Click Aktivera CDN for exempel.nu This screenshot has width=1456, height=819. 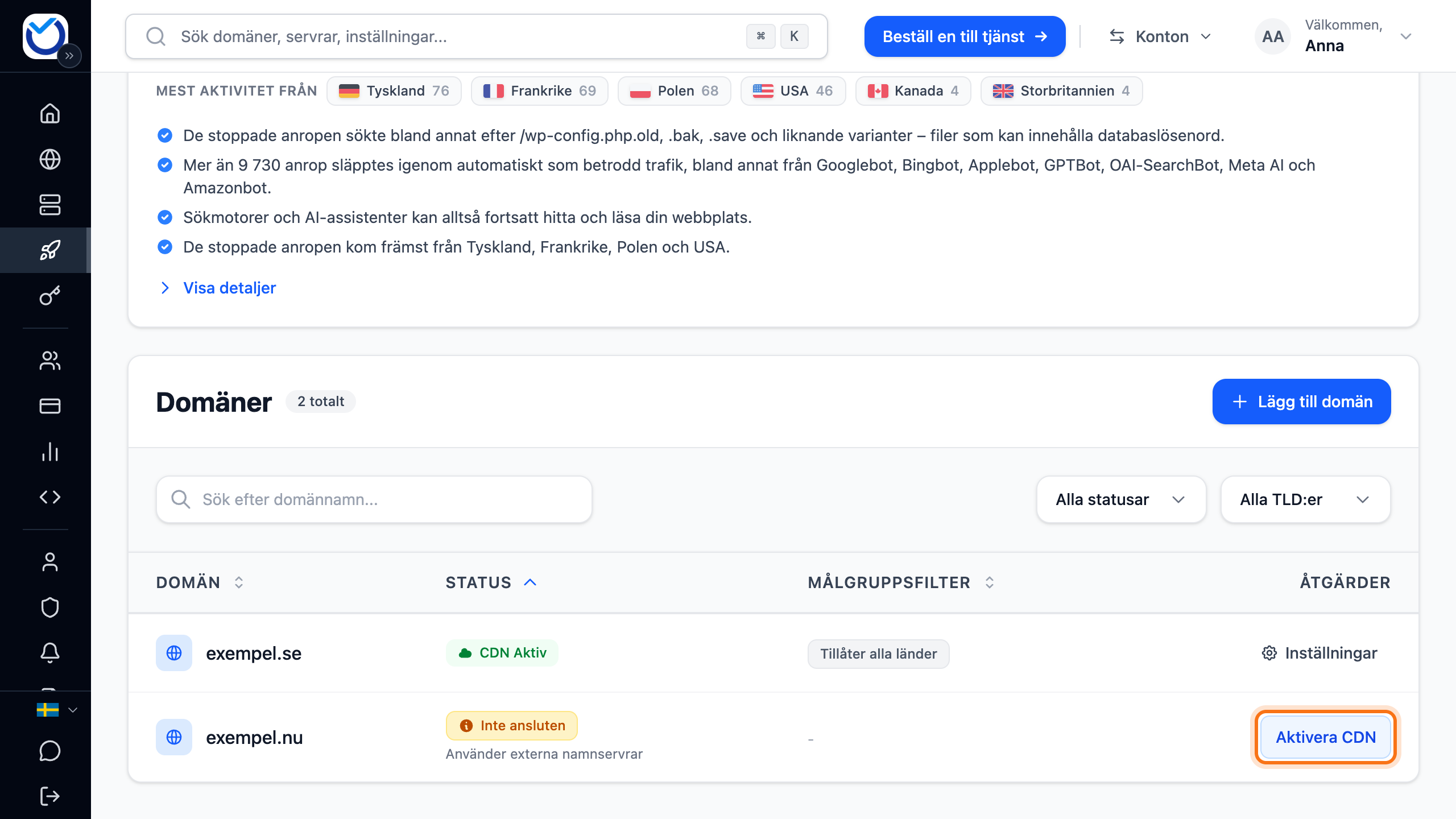[x=1325, y=737]
